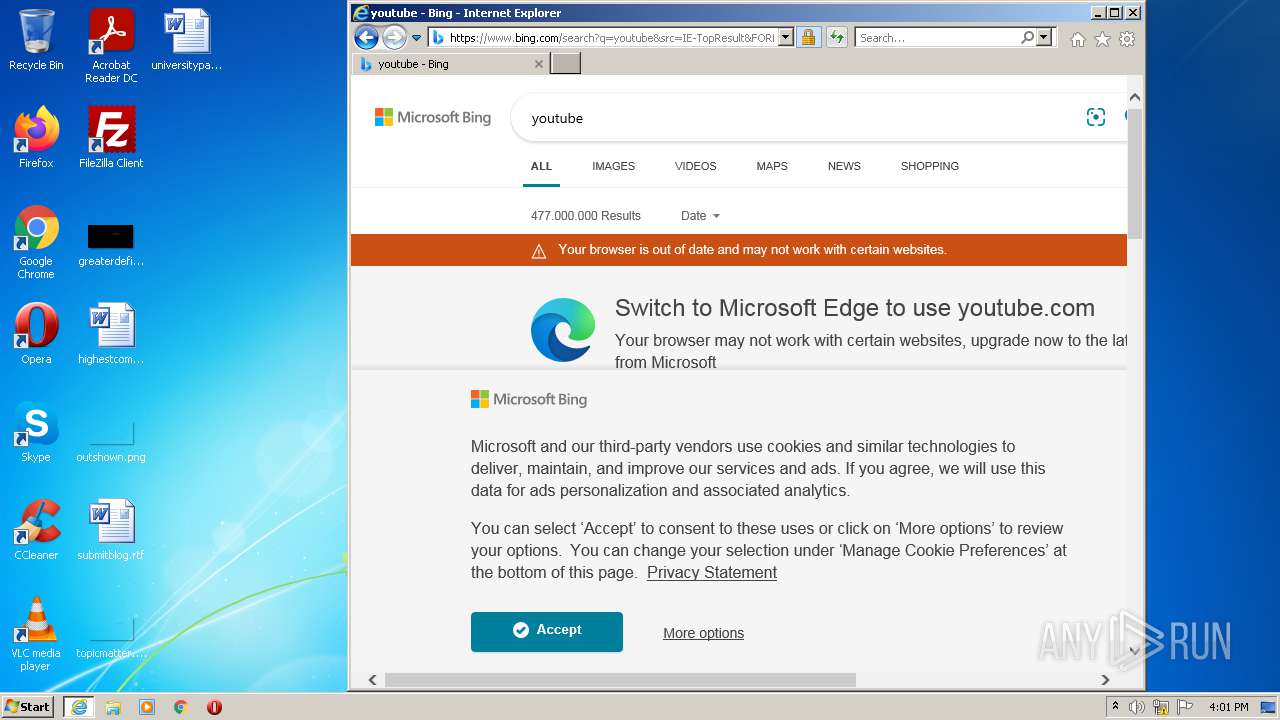
Task: Select the Opera desktop icon
Action: pos(36,334)
